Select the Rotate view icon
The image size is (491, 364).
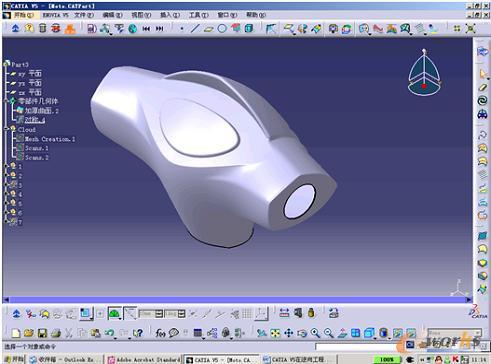(302, 333)
